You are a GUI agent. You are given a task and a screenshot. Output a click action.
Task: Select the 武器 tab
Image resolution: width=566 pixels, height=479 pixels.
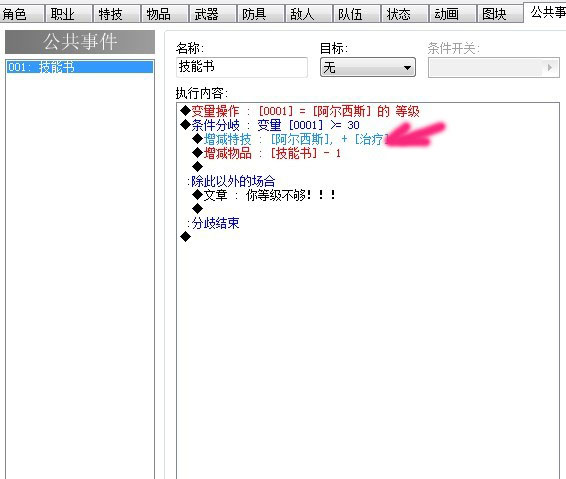[x=212, y=14]
